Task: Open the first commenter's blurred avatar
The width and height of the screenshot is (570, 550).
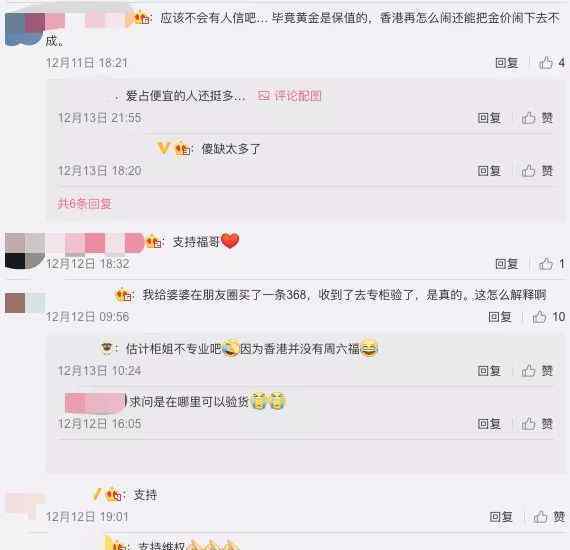Action: click(25, 29)
